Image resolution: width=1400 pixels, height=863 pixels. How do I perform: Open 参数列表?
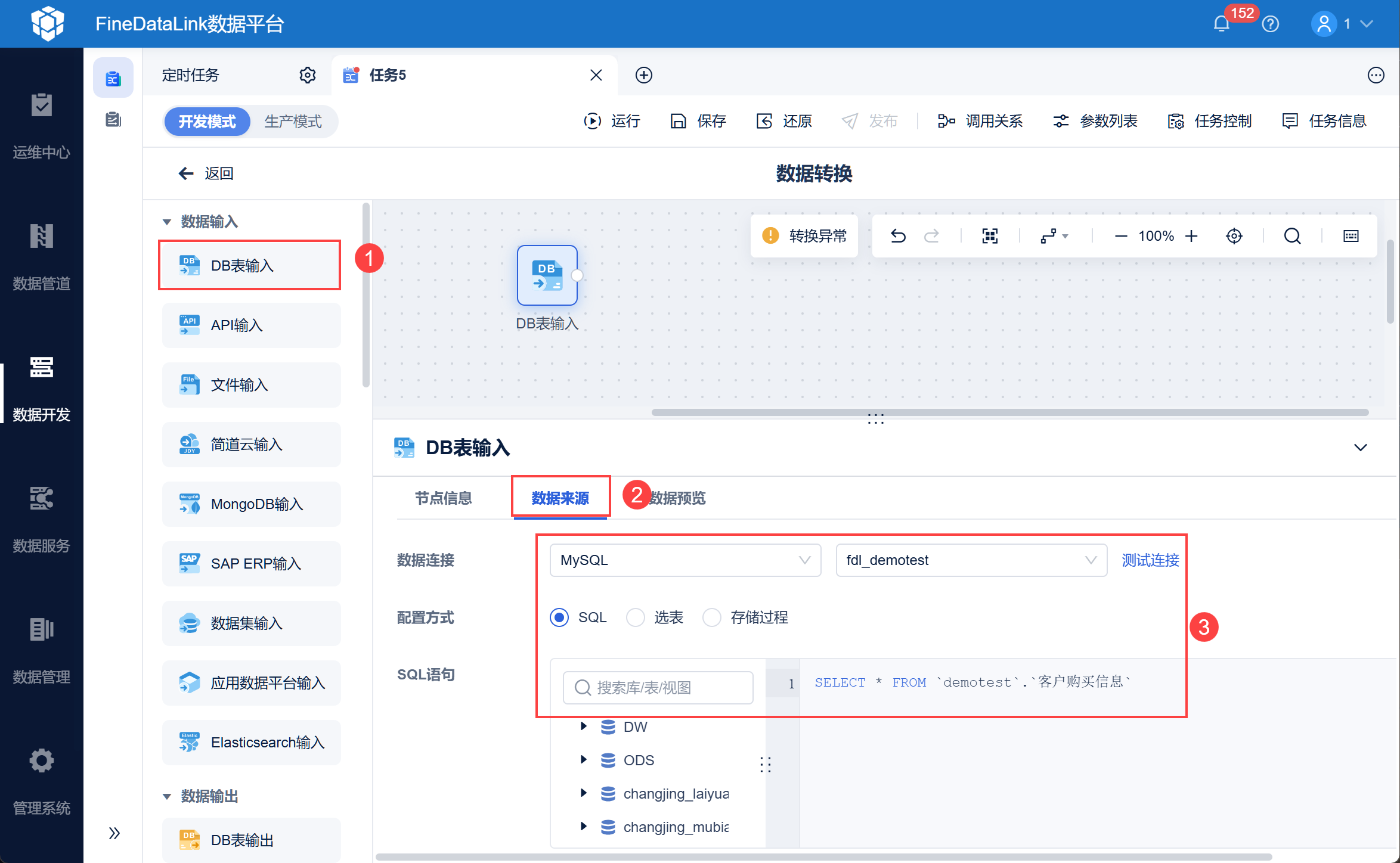point(1095,122)
